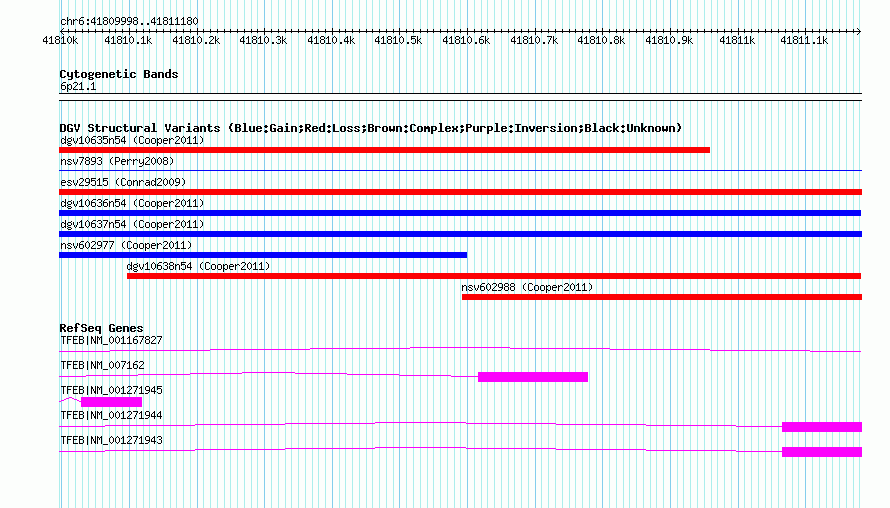This screenshot has width=890, height=508.
Task: Click the nsv7893 (Perry2008) label
Action: point(117,161)
